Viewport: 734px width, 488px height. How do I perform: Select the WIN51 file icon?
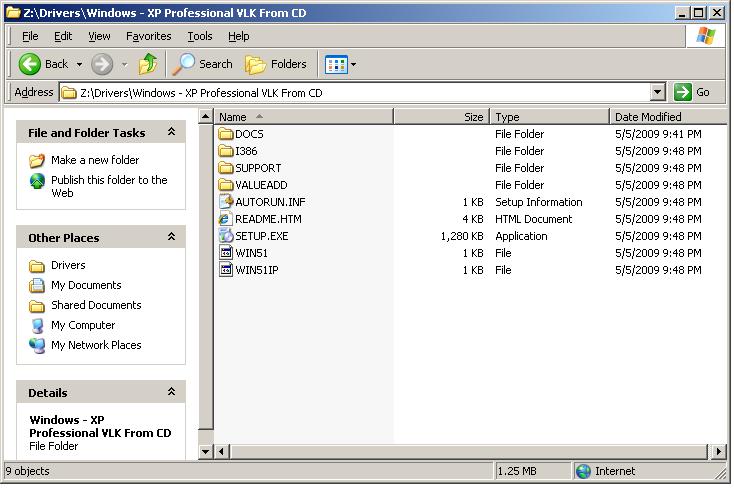click(226, 253)
